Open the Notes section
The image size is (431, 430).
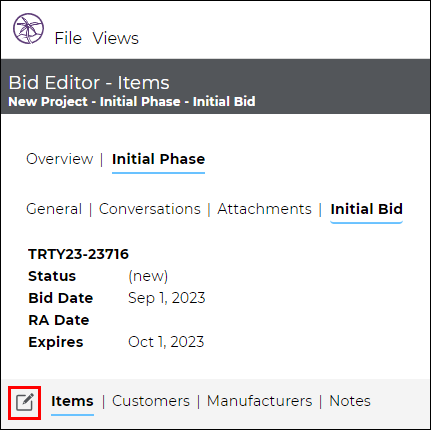pyautogui.click(x=350, y=401)
